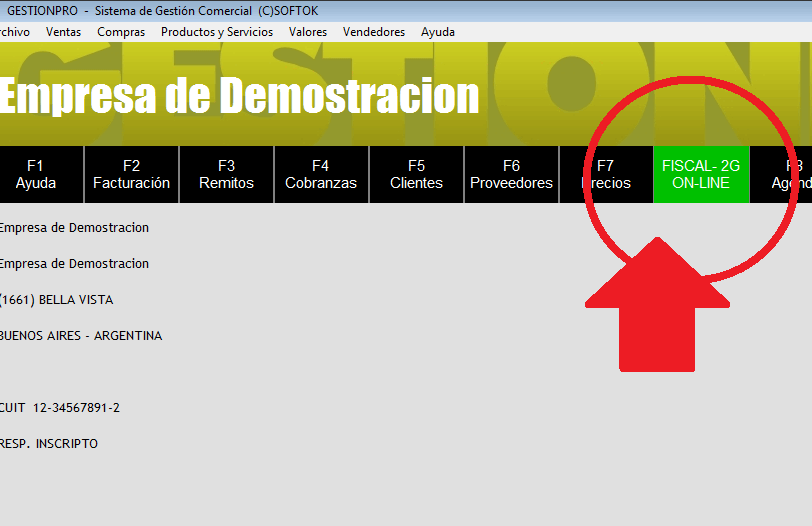Open F7 Precios
The height and width of the screenshot is (526, 812).
pyautogui.click(x=606, y=174)
